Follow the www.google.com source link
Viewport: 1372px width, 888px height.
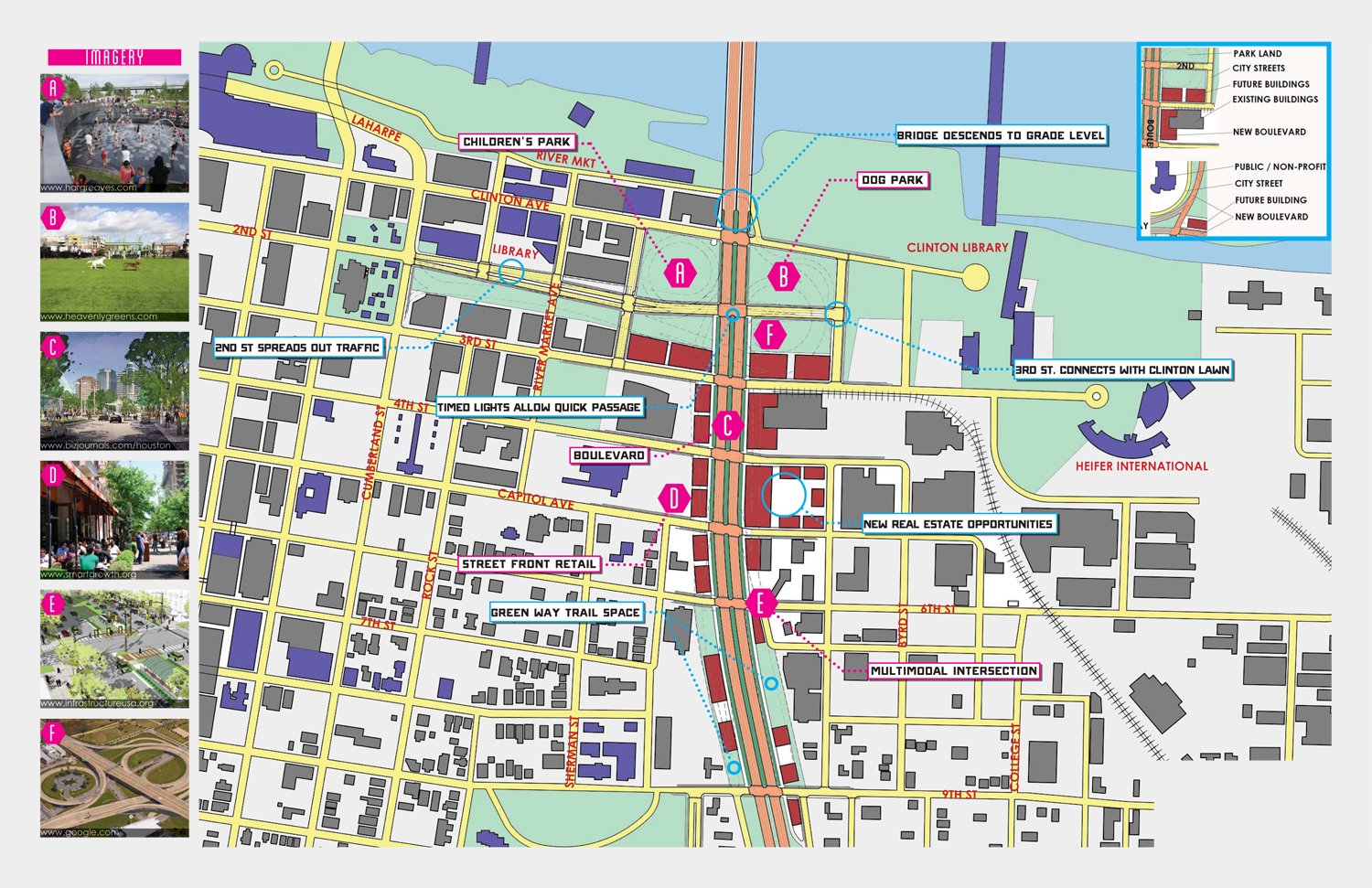click(80, 832)
